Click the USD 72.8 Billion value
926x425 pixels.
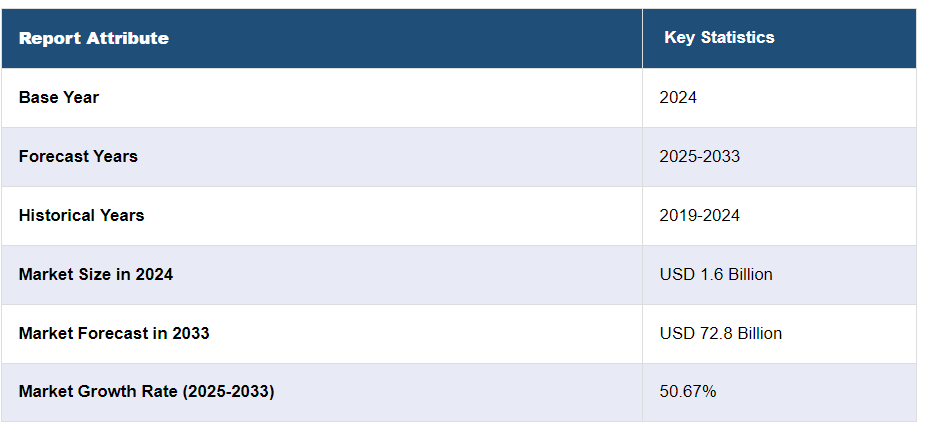pyautogui.click(x=720, y=333)
